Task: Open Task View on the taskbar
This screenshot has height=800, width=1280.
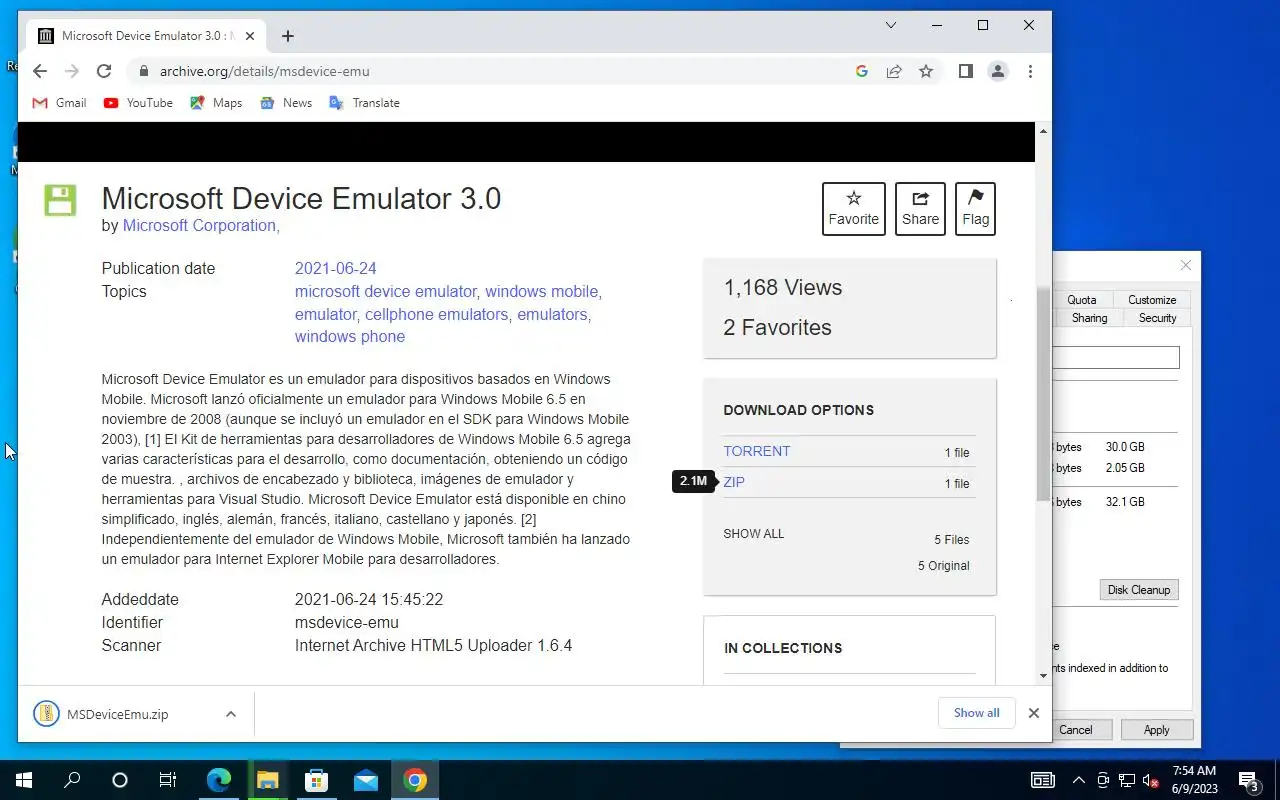Action: click(168, 780)
